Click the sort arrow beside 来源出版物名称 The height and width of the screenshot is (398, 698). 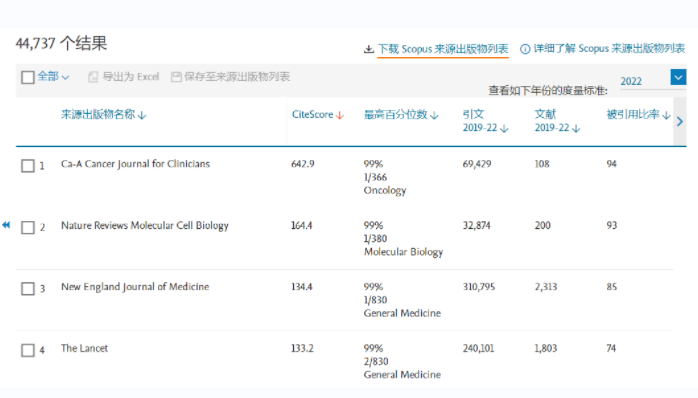click(142, 116)
